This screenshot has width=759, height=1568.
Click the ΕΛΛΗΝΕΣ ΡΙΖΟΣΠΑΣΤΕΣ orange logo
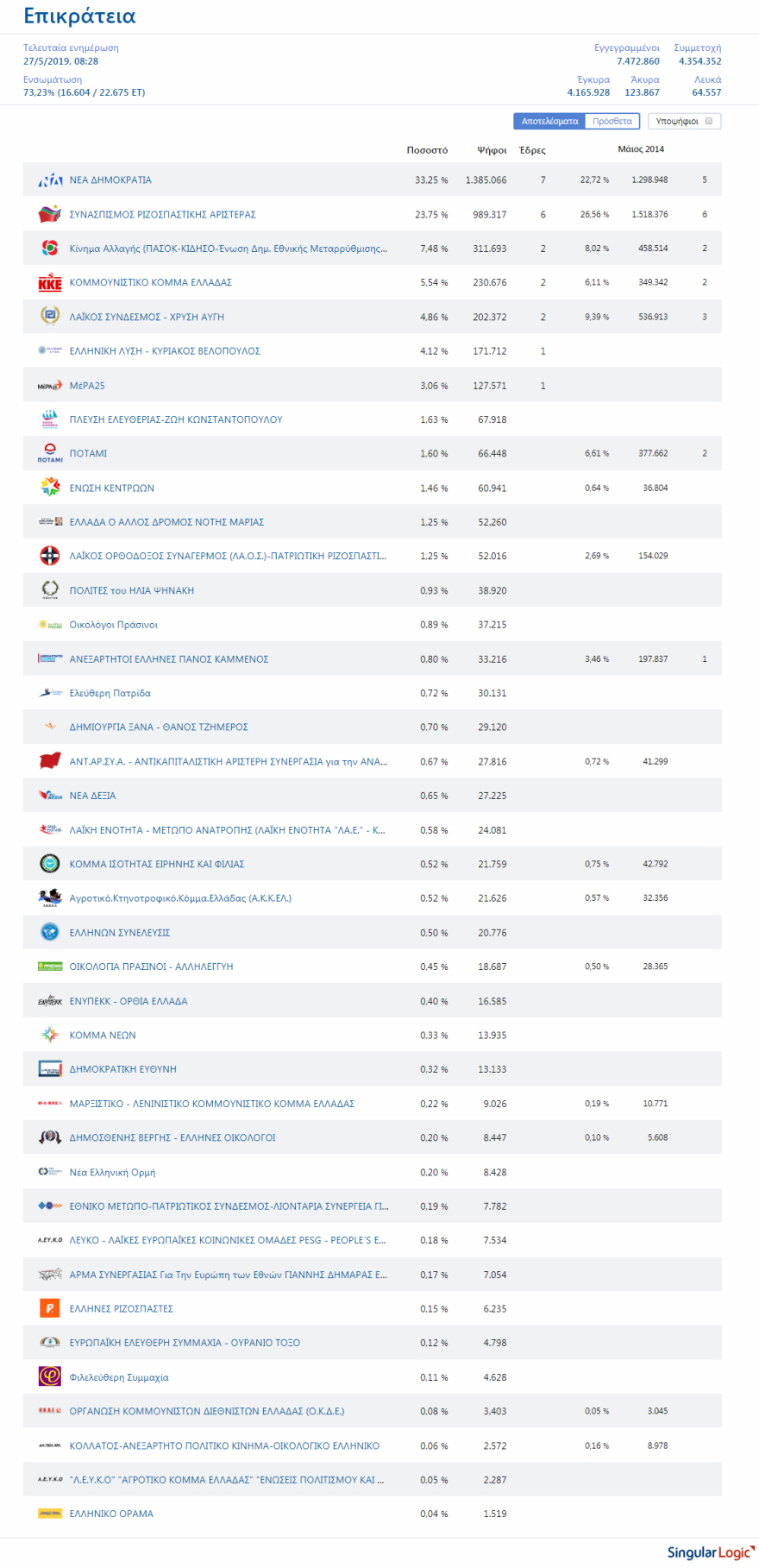pyautogui.click(x=50, y=1308)
